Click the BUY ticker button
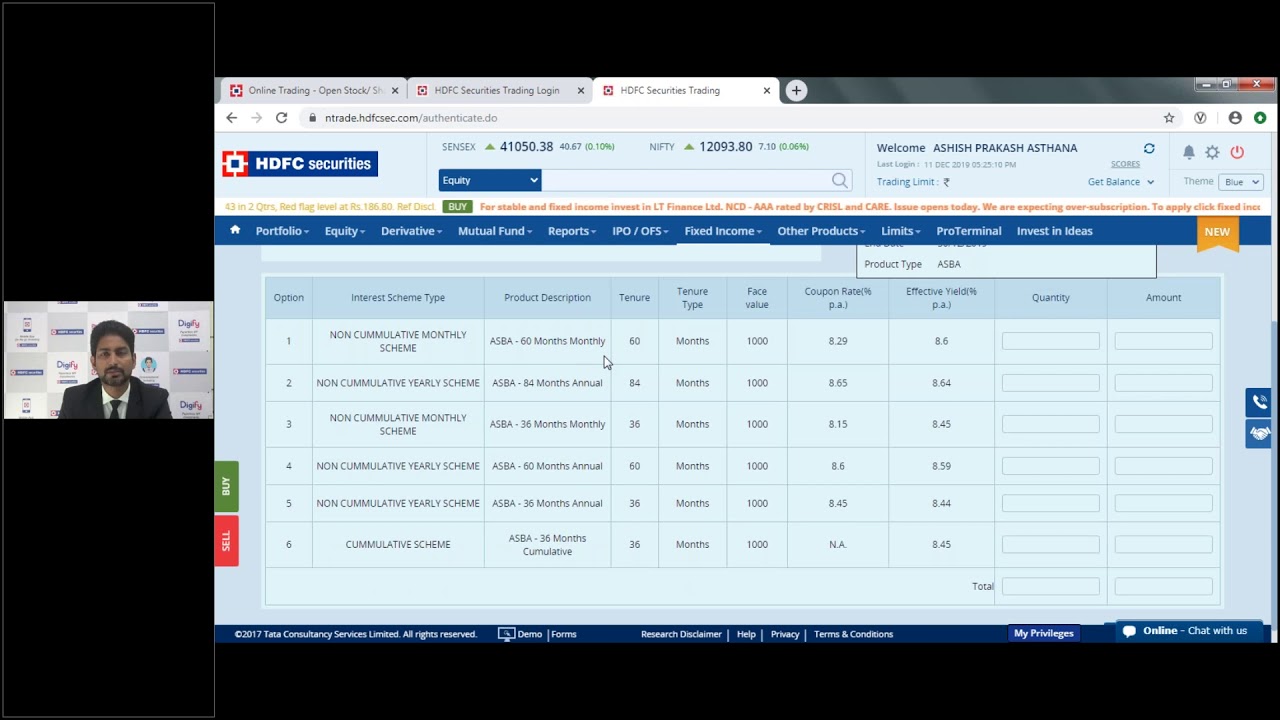Image resolution: width=1280 pixels, height=720 pixels. [x=458, y=207]
